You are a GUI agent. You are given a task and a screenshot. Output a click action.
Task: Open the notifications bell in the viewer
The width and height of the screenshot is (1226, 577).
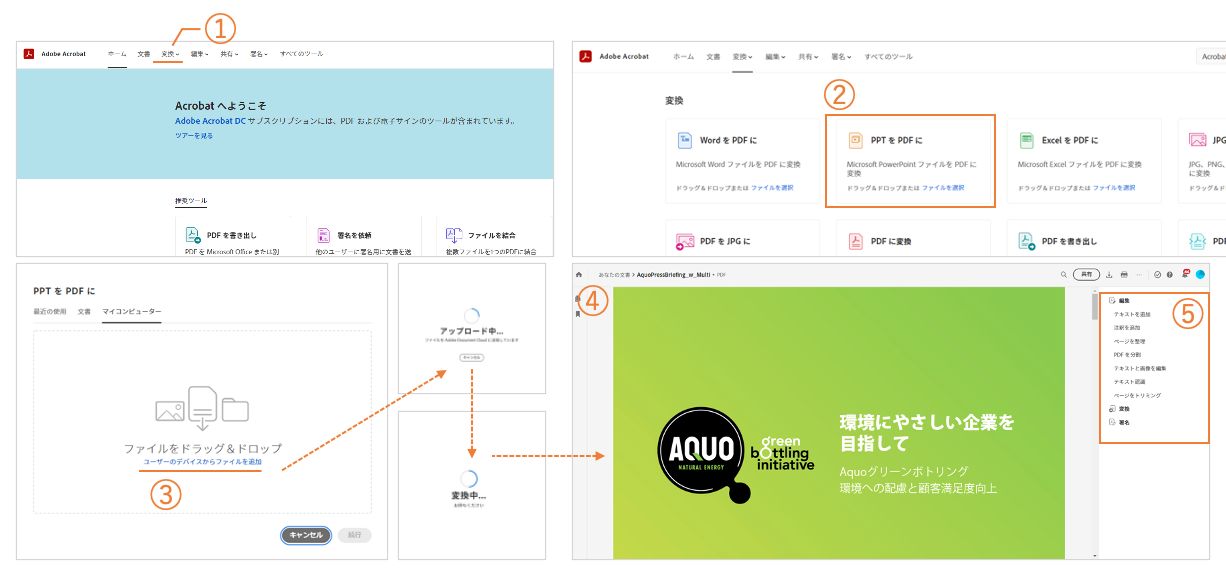(1185, 274)
